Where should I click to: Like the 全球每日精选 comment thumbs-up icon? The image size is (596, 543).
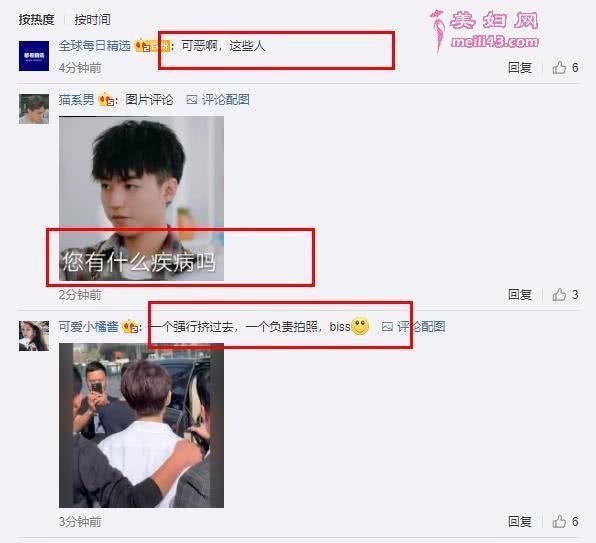[x=559, y=68]
